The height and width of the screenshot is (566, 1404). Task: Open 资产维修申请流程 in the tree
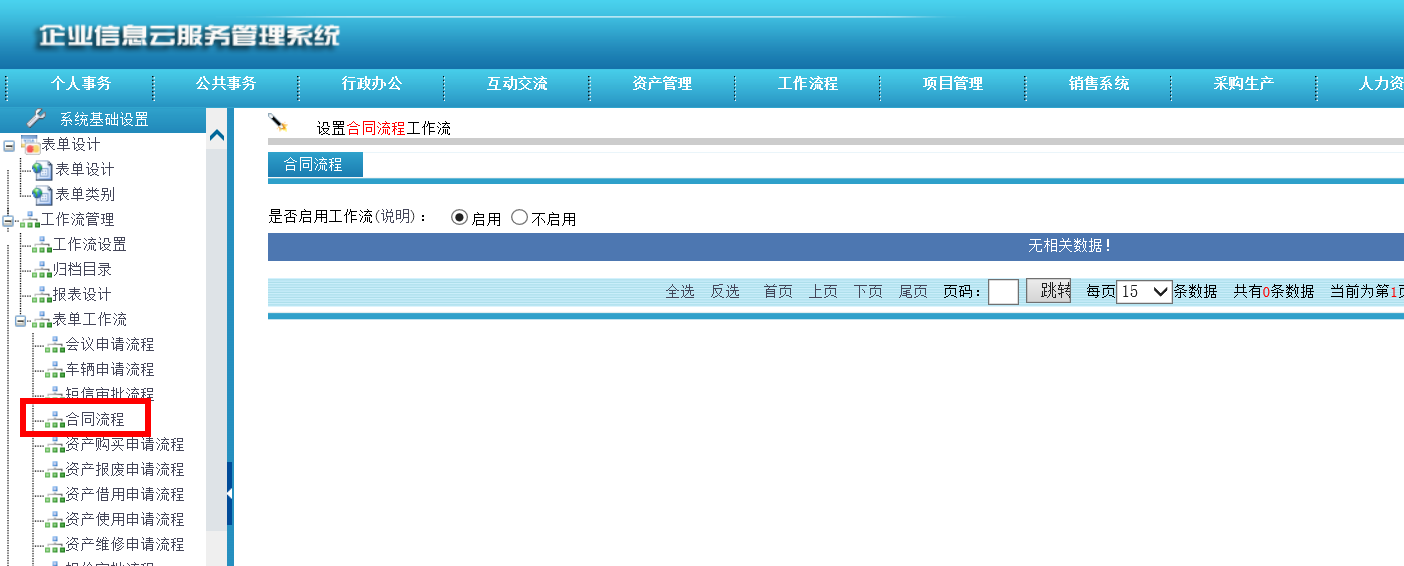click(x=125, y=544)
